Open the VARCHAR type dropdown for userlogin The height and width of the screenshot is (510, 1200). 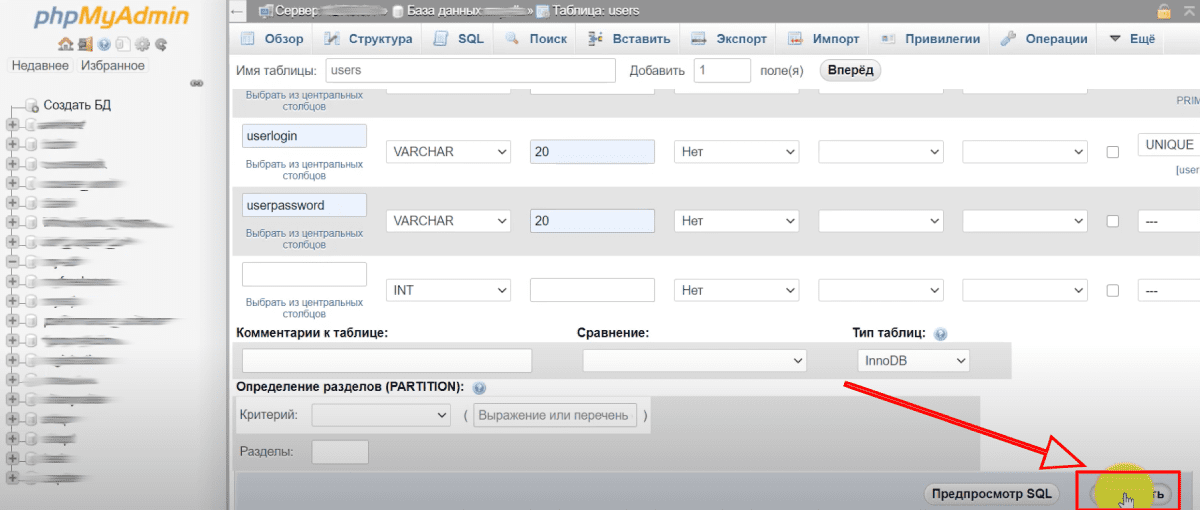tap(449, 152)
